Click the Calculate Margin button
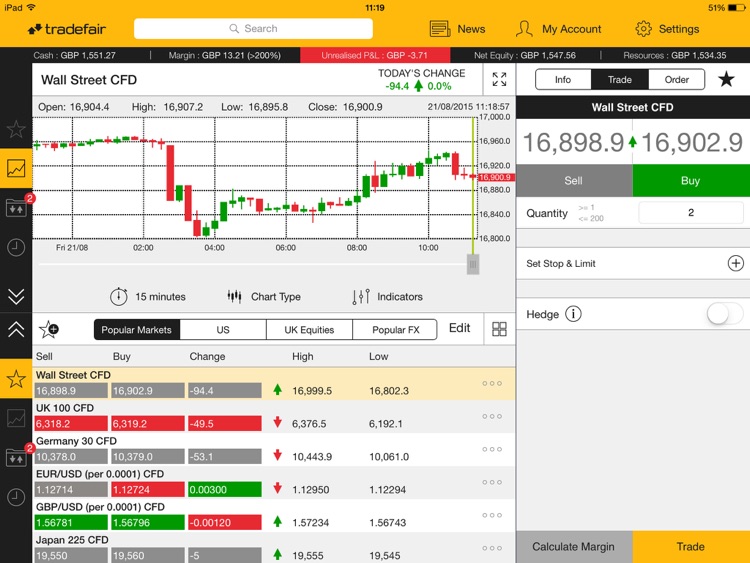 574,547
